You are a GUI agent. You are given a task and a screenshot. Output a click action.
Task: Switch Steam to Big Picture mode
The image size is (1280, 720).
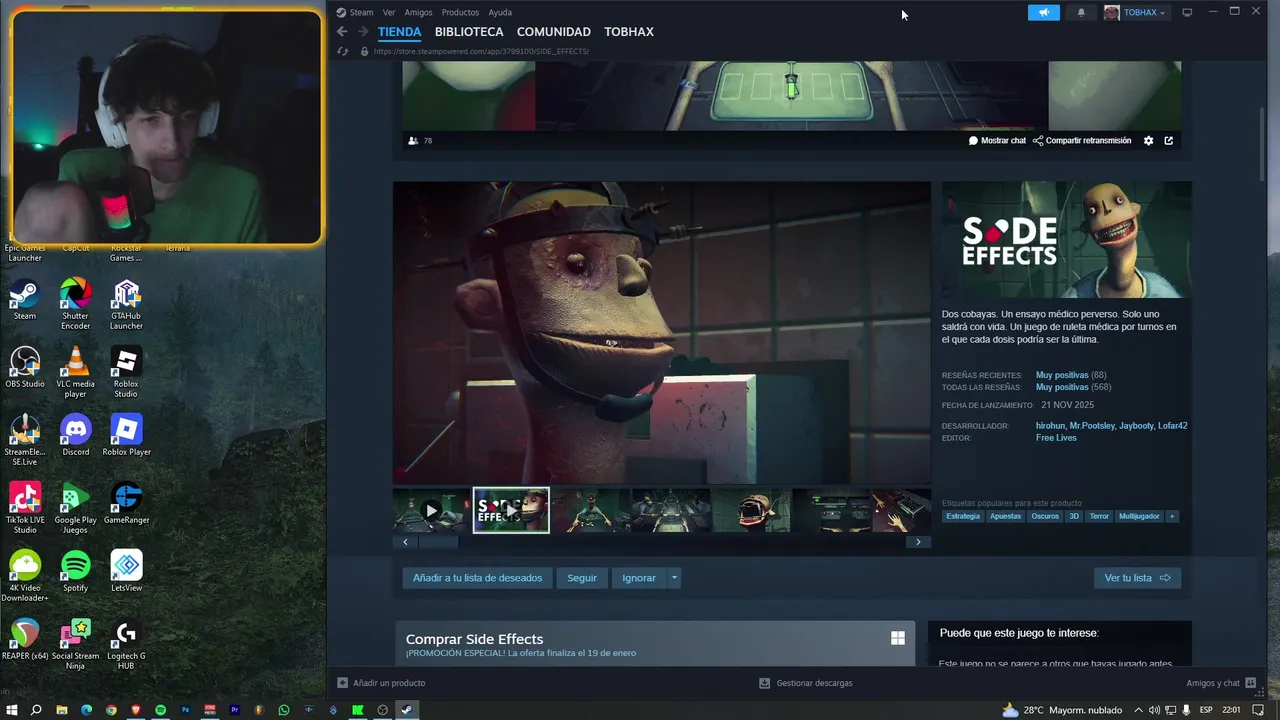pyautogui.click(x=1187, y=12)
